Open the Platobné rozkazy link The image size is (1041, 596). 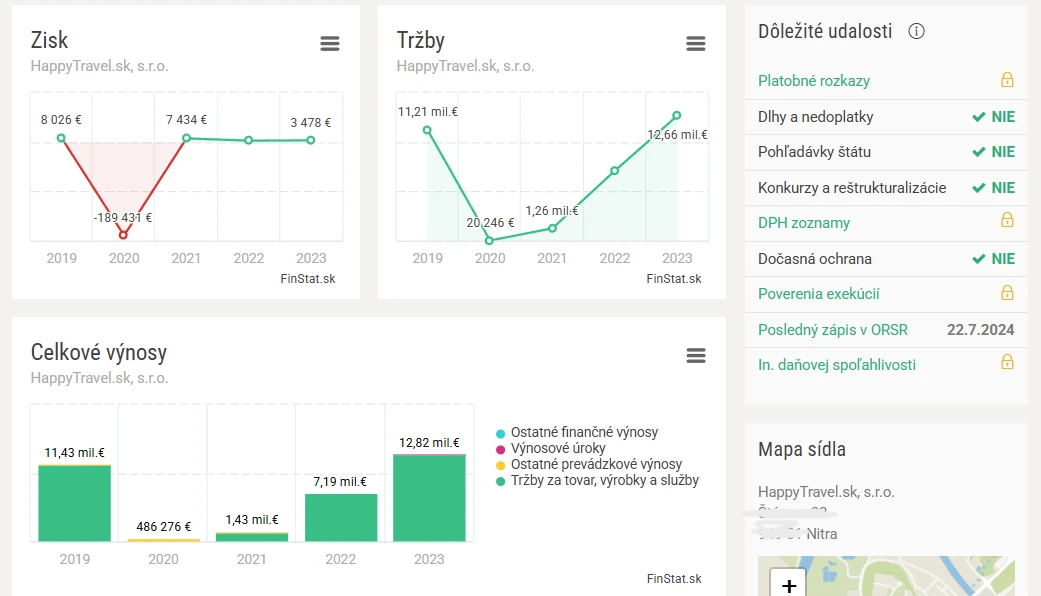click(x=814, y=81)
